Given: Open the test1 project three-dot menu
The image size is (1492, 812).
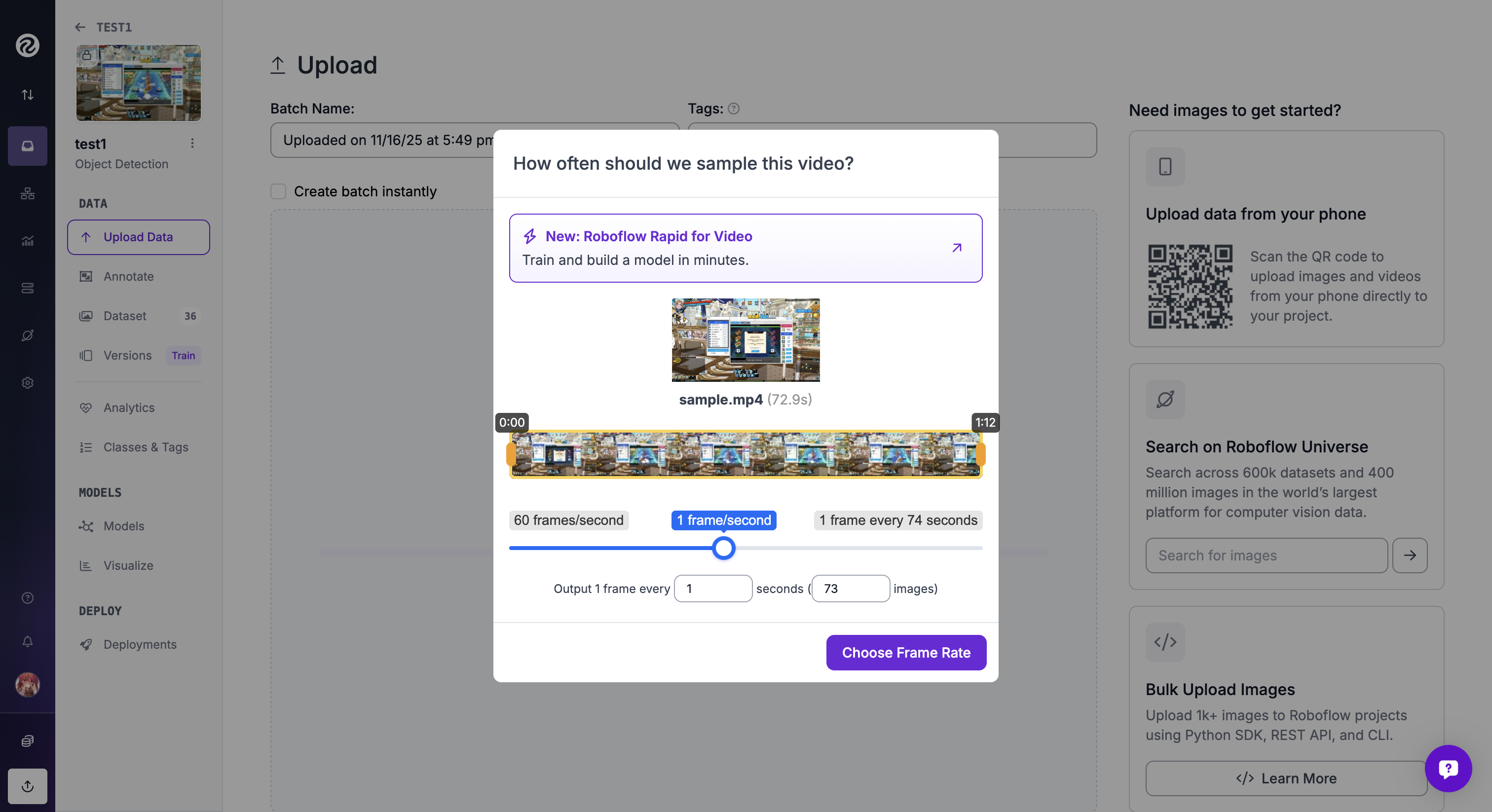Looking at the screenshot, I should coord(192,143).
